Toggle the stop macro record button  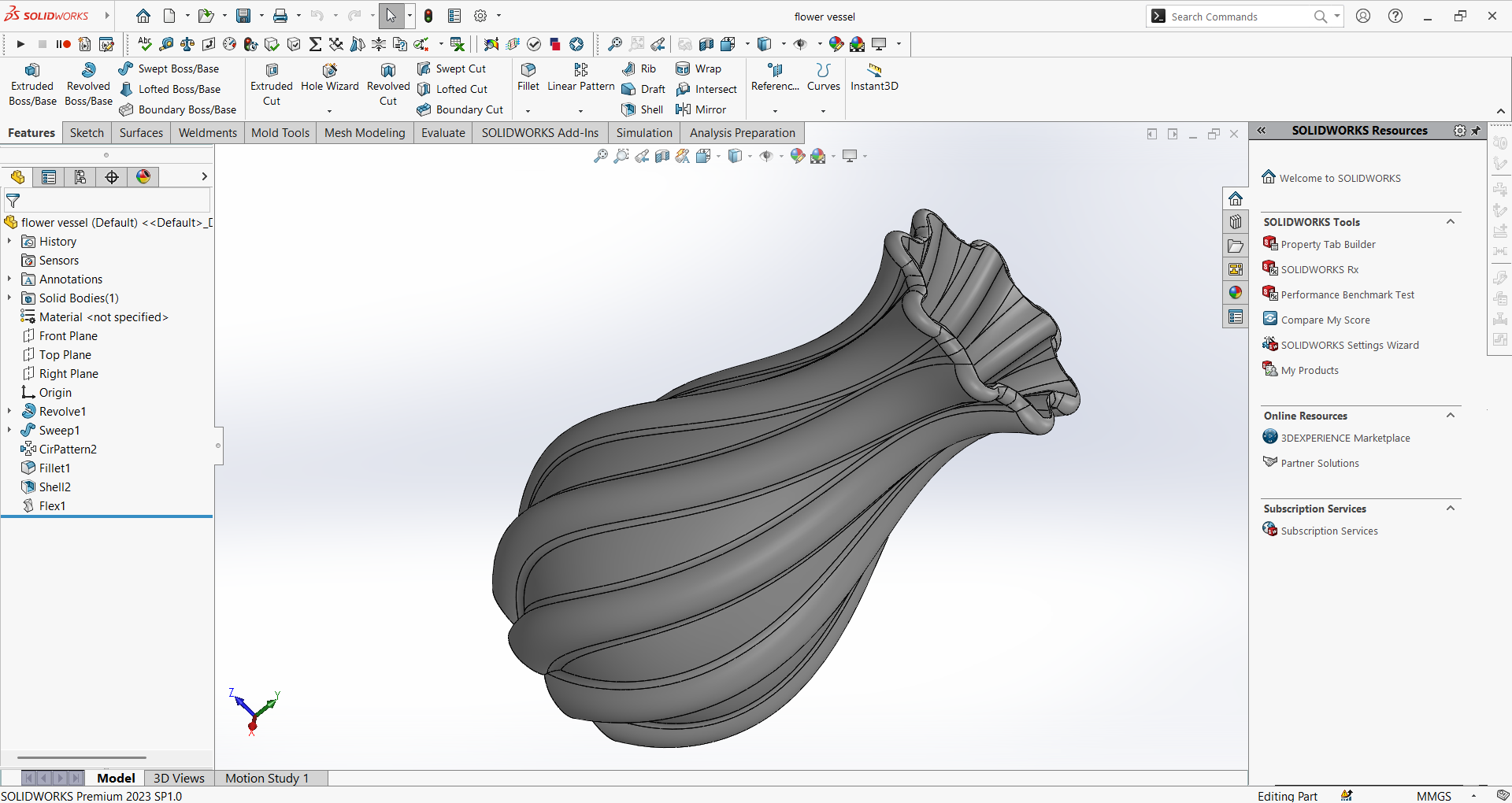click(43, 44)
